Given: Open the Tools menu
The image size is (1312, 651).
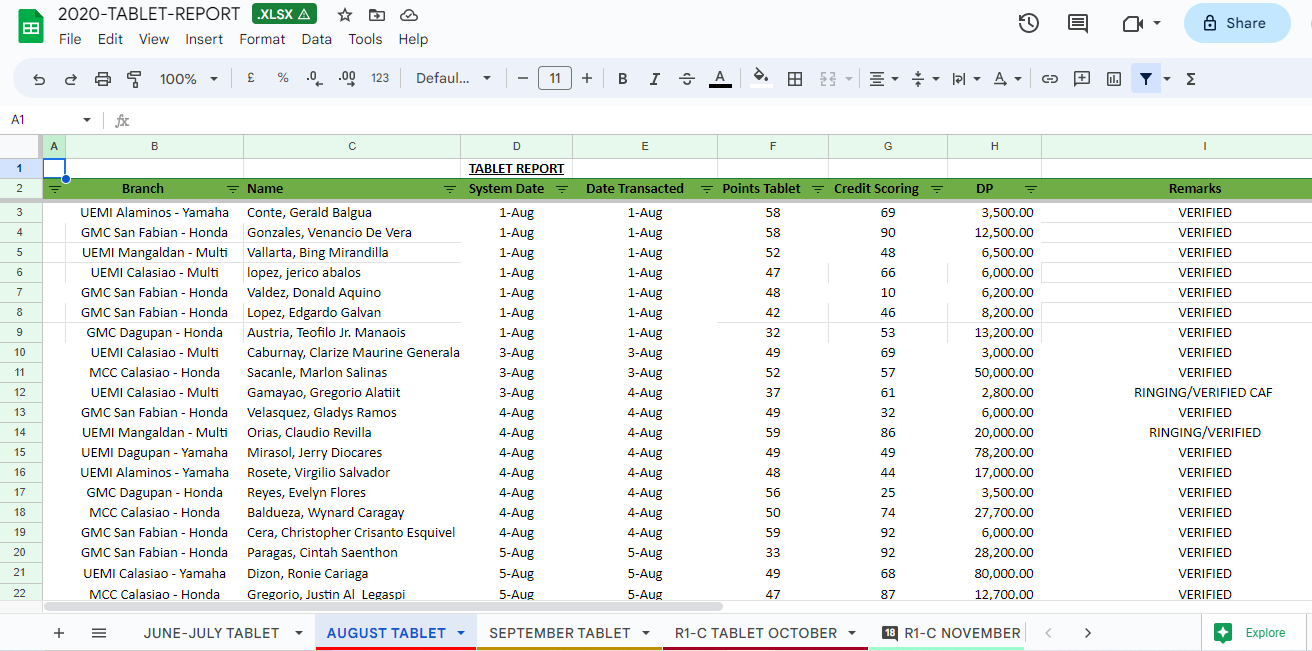Looking at the screenshot, I should point(365,39).
